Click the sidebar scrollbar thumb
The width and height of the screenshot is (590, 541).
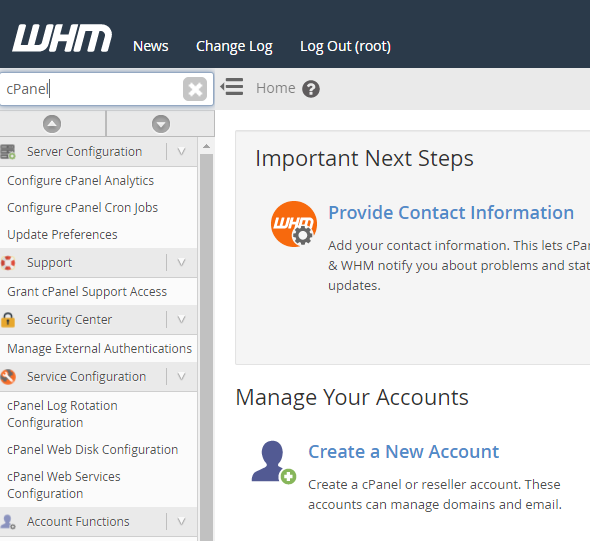[206, 346]
